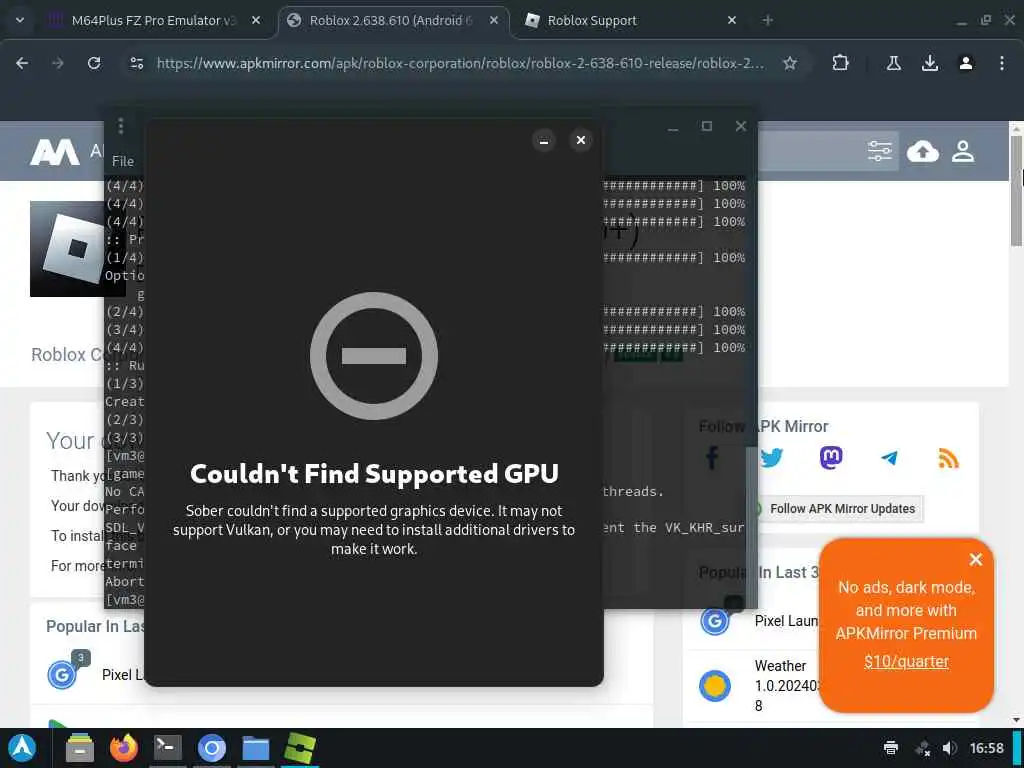Open archive manager icon in taskbar
Viewport: 1024px width, 768px height.
point(80,748)
